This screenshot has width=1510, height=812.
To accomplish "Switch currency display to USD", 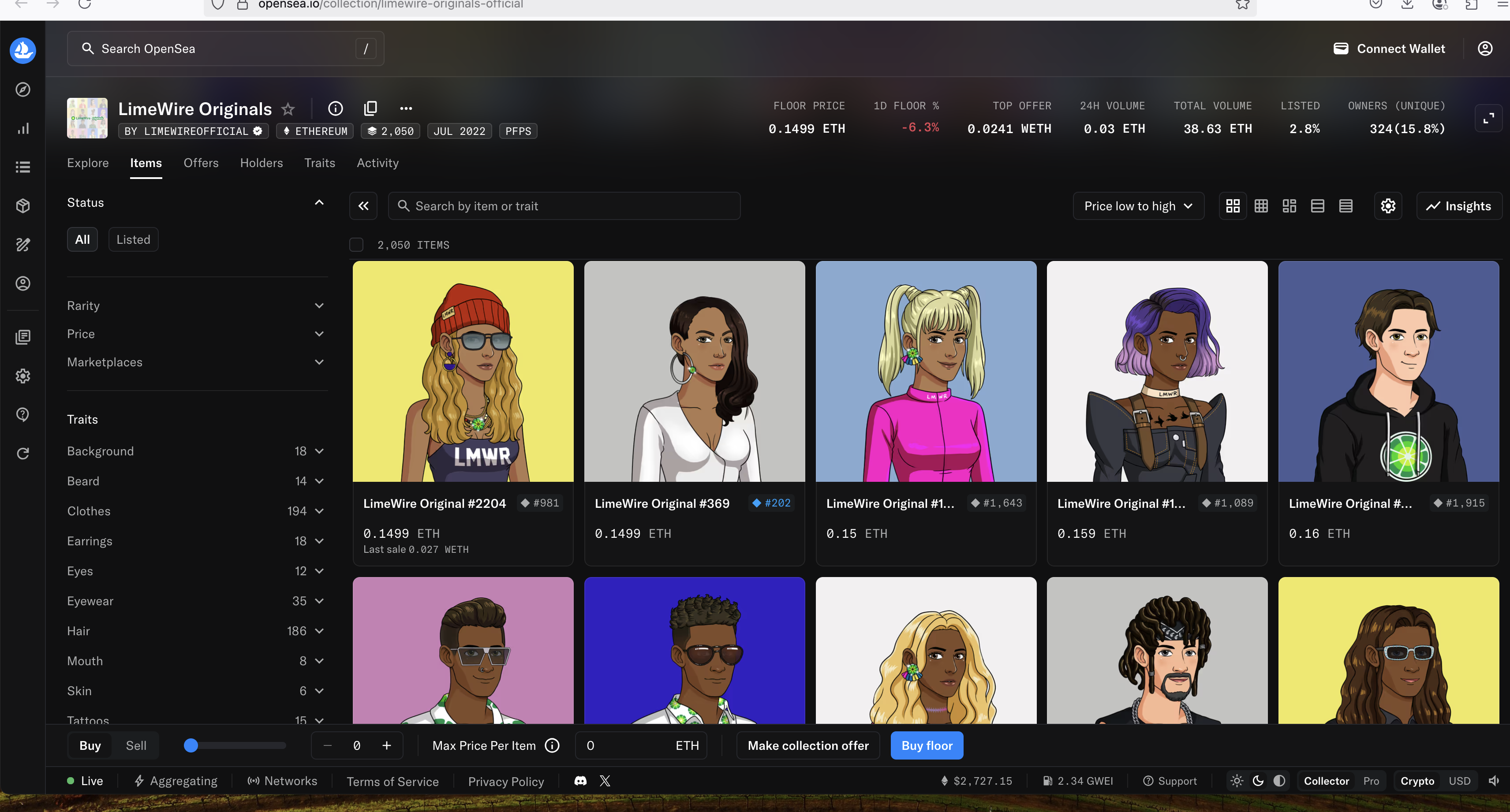I will 1459,781.
